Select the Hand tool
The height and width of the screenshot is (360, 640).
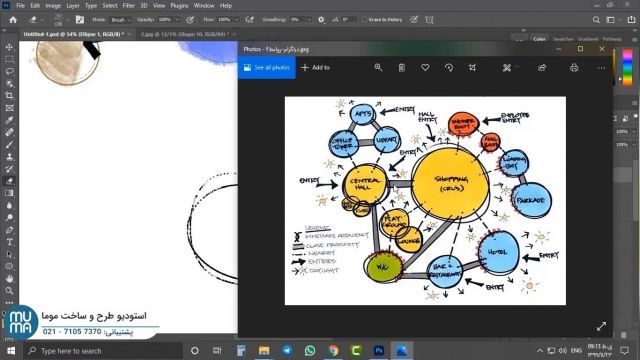pyautogui.click(x=9, y=279)
